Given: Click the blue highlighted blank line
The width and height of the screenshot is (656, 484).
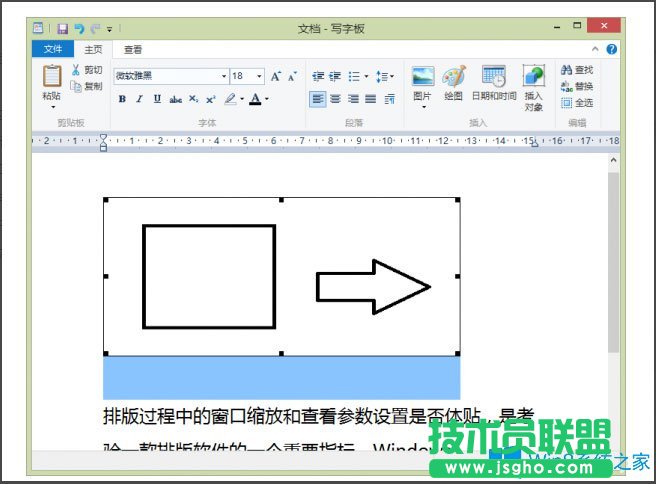Looking at the screenshot, I should (282, 378).
